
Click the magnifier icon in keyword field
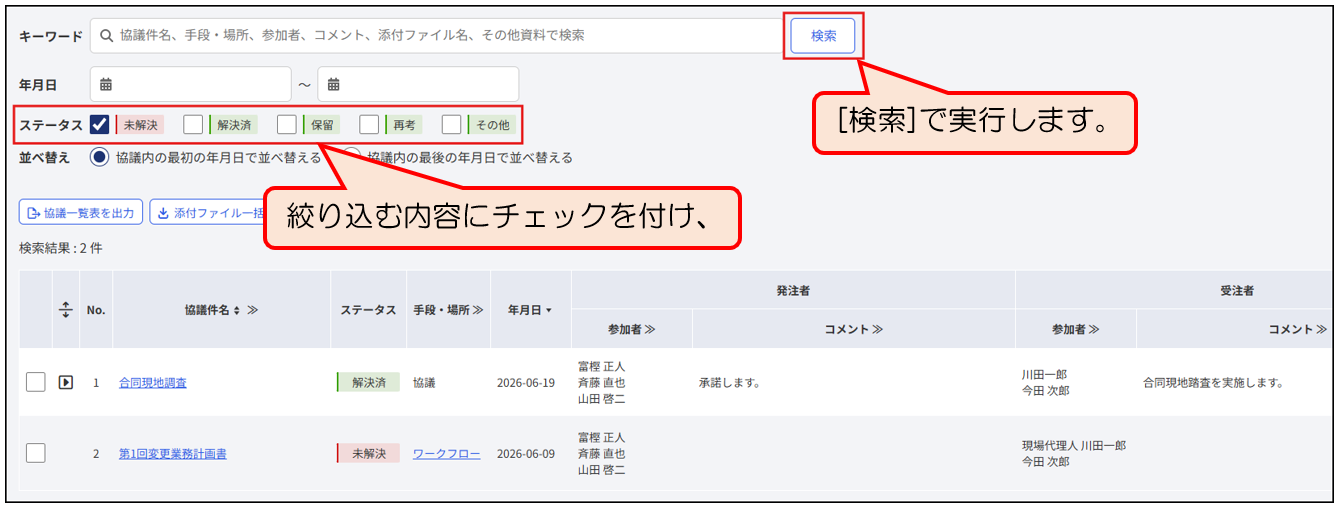105,35
